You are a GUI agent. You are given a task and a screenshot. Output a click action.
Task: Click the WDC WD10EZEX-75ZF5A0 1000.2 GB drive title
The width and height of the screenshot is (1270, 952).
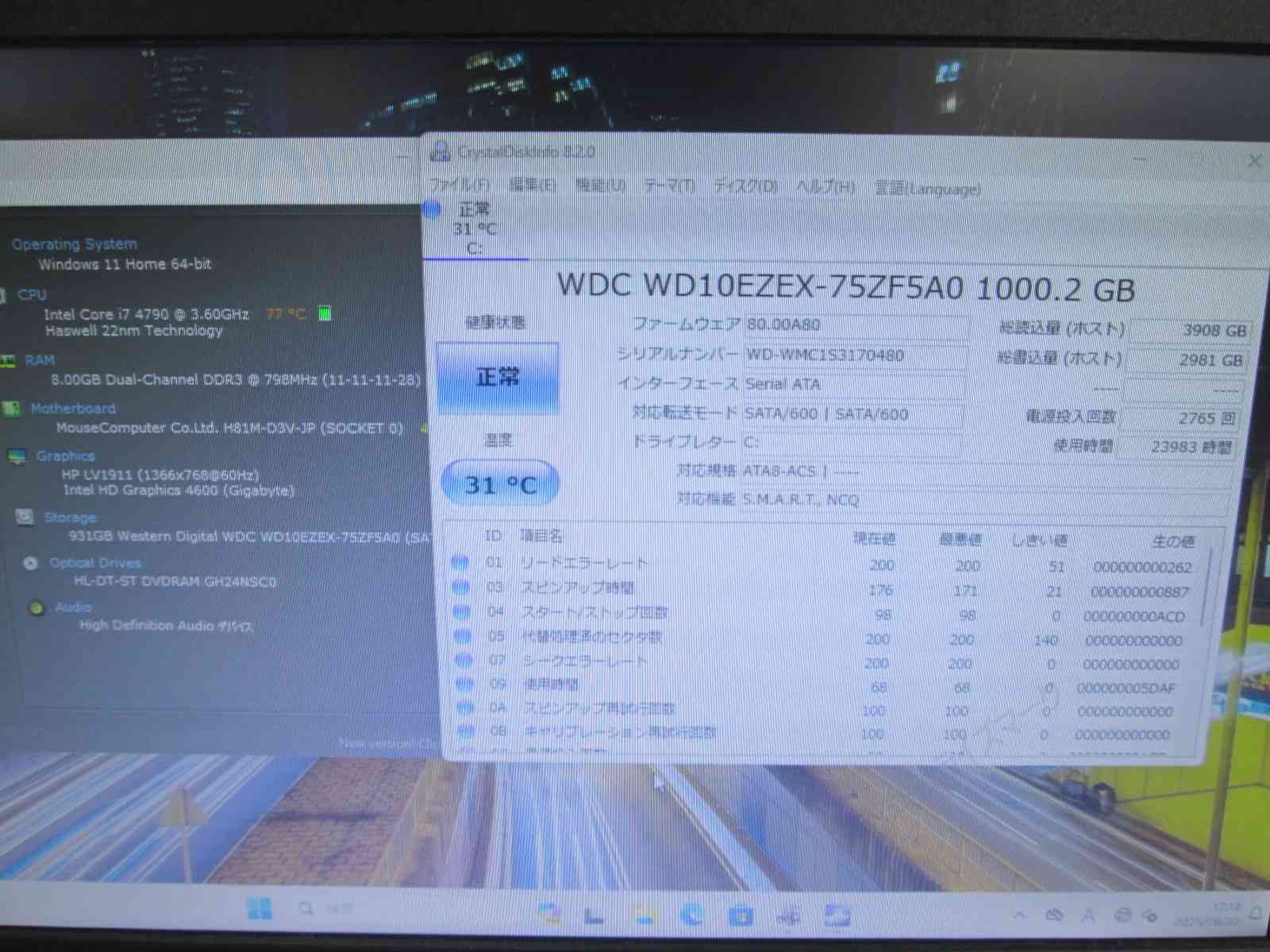(845, 286)
